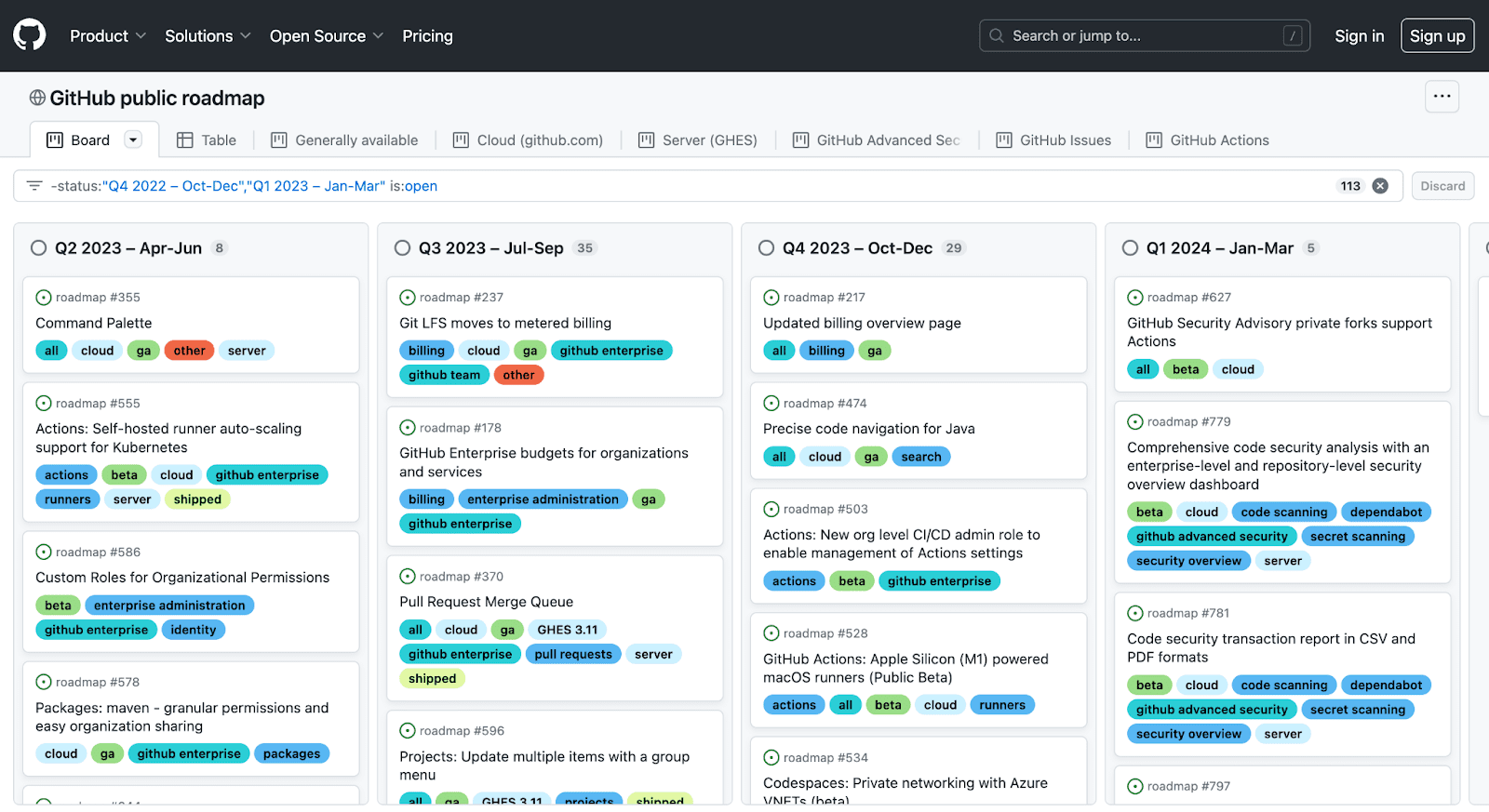Click the open-issue icon on roadmap #370
The width and height of the screenshot is (1489, 812).
click(408, 577)
